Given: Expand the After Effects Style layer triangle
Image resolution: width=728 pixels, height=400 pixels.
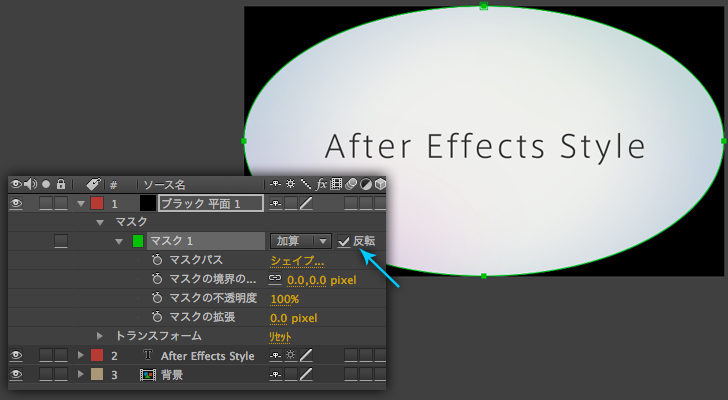Looking at the screenshot, I should pos(81,355).
